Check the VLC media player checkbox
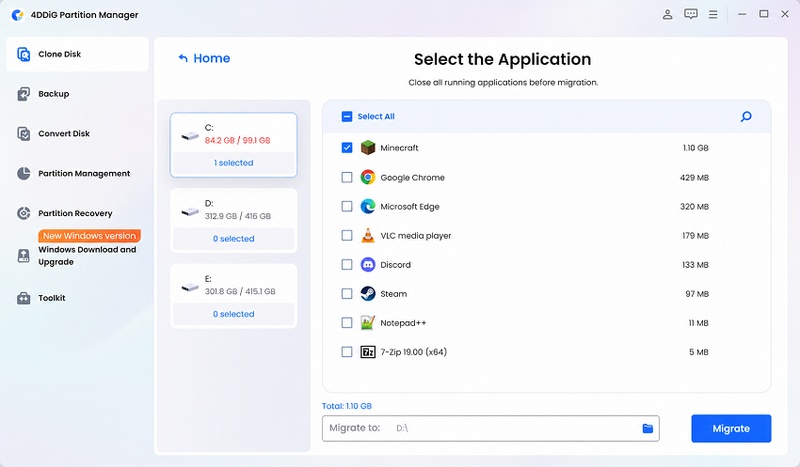 point(347,236)
